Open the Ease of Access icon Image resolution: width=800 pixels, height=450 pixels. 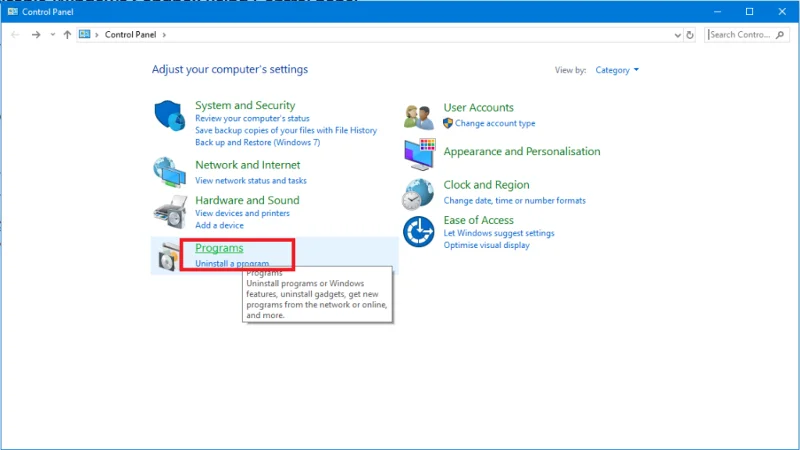pos(418,232)
